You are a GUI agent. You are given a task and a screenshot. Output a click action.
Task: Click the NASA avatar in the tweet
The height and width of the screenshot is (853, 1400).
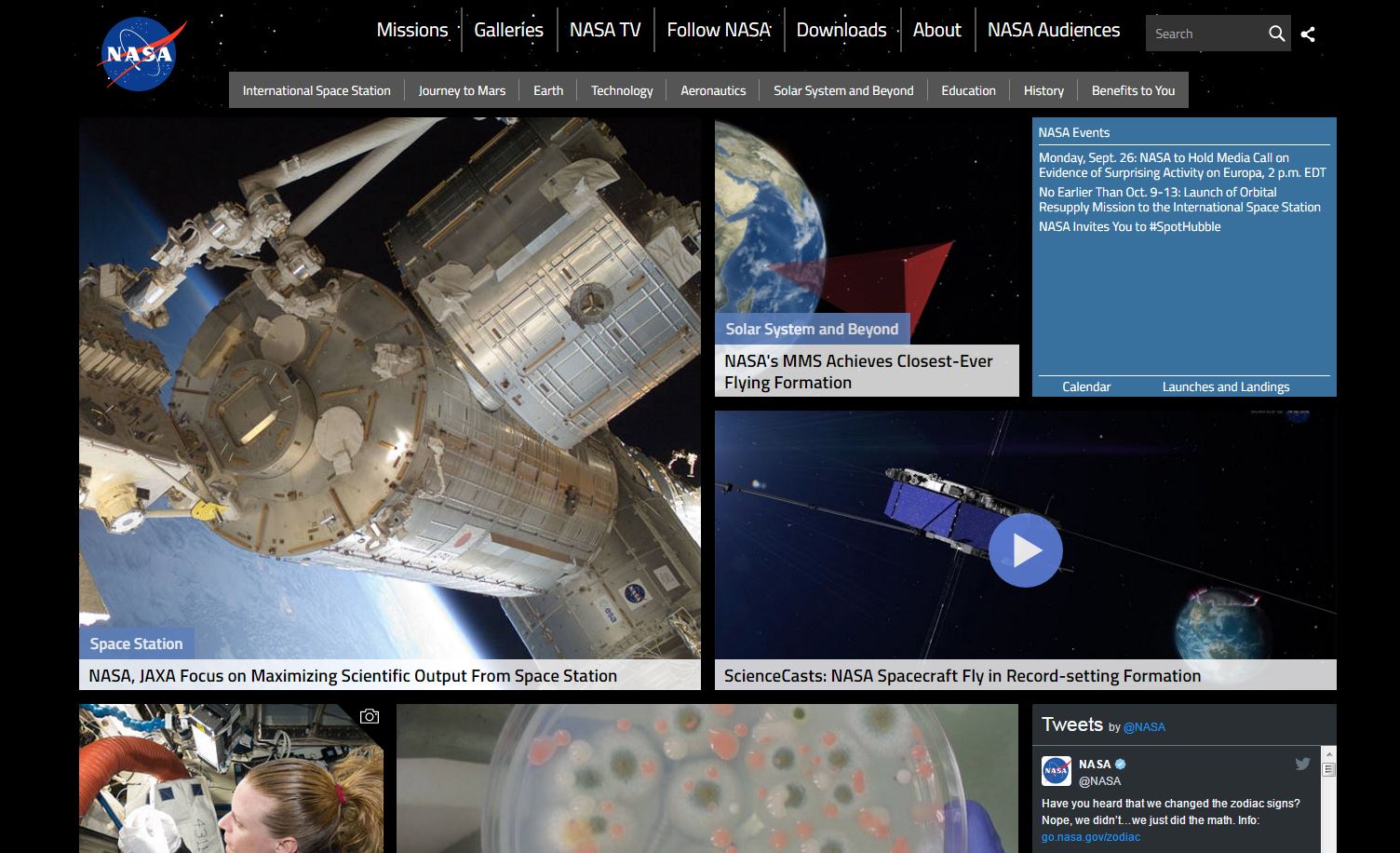pos(1056,771)
